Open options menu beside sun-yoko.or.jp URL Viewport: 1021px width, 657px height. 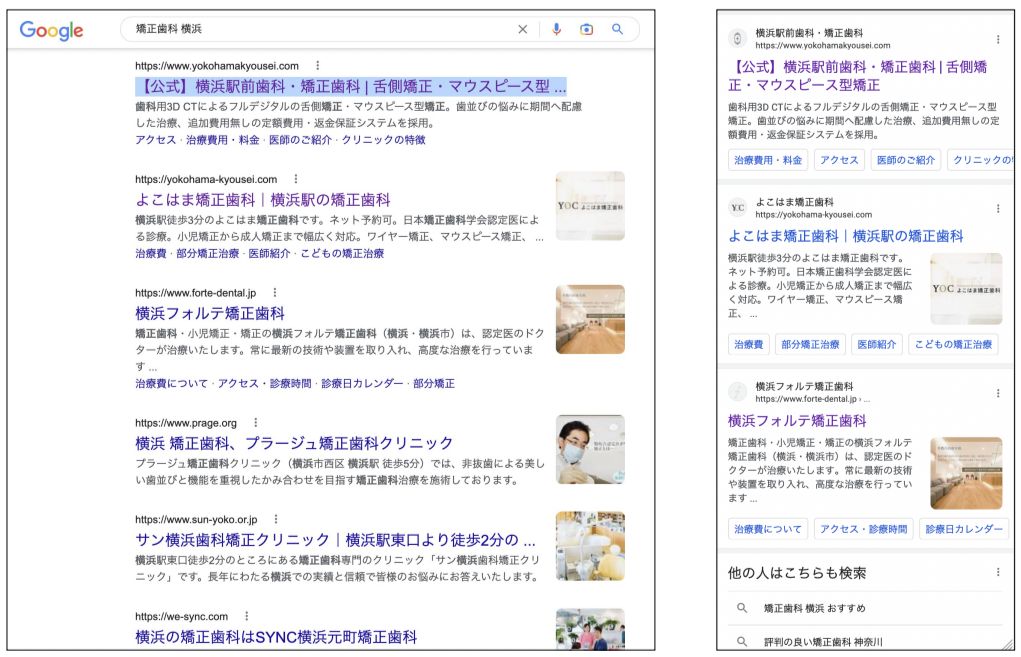pyautogui.click(x=276, y=520)
